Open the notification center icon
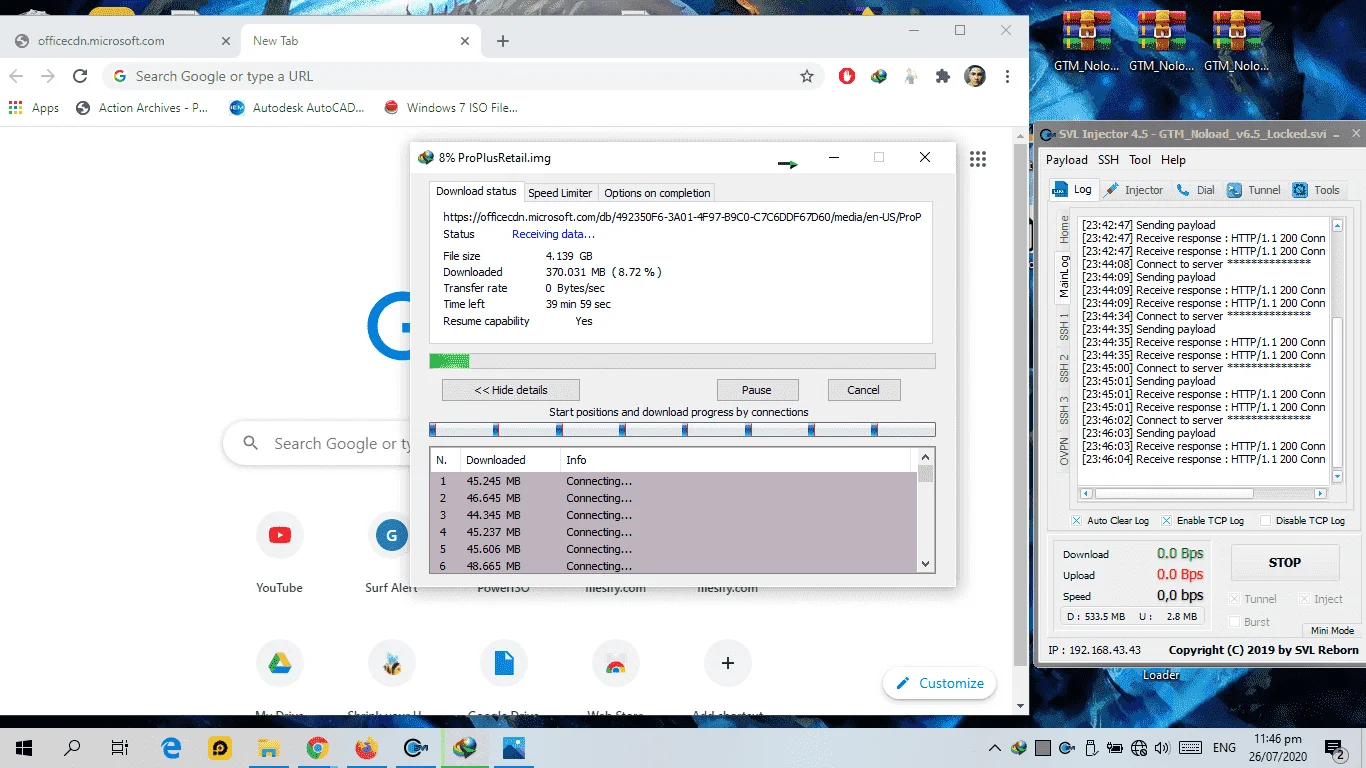This screenshot has width=1366, height=768. point(1335,747)
